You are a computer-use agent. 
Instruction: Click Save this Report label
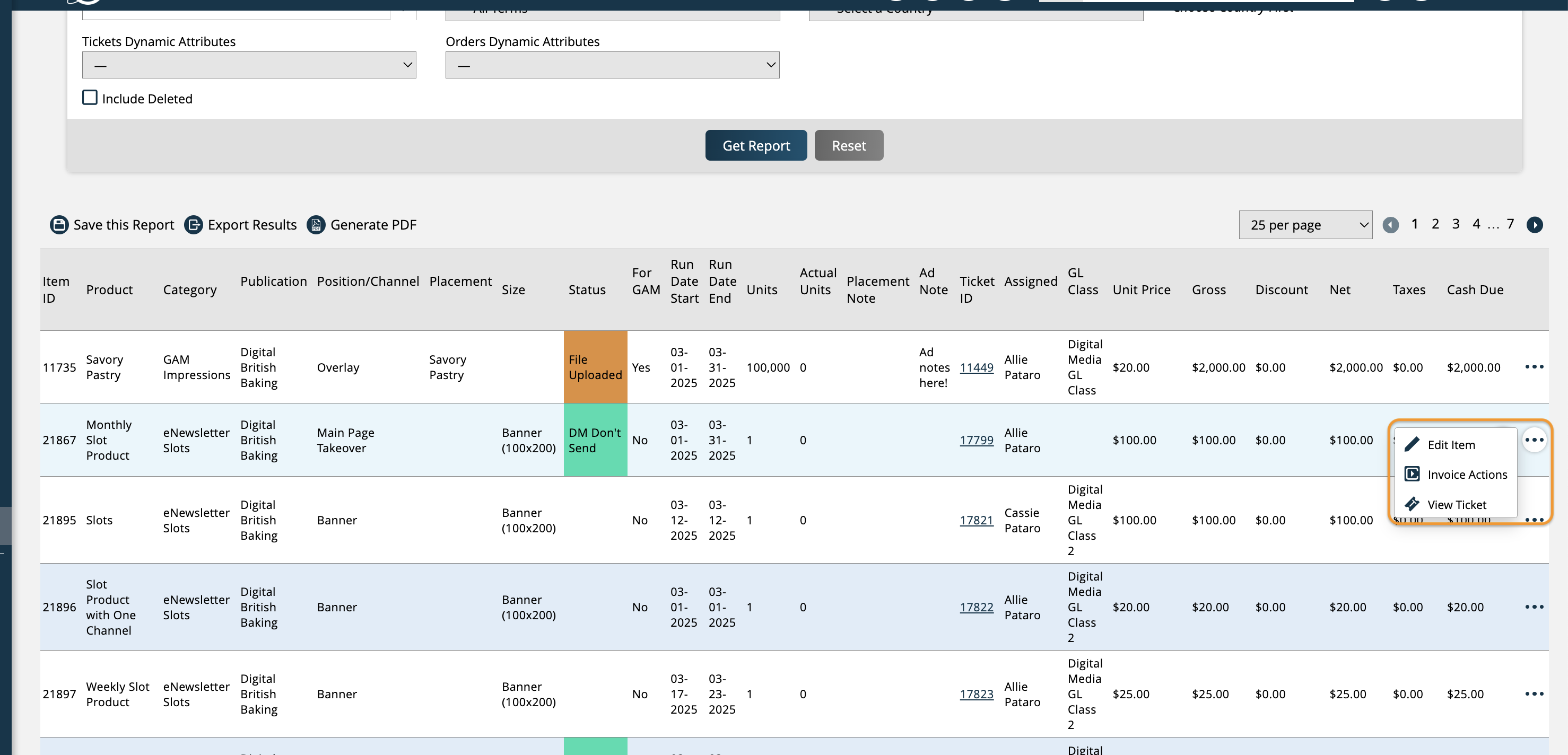point(124,225)
